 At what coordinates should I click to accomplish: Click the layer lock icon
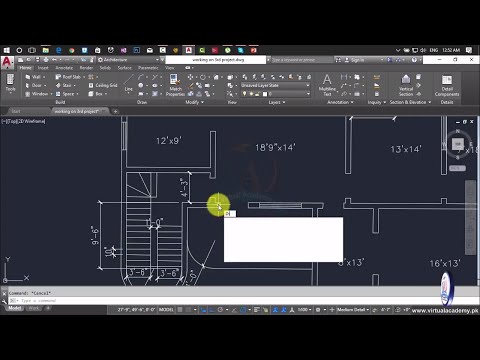click(x=257, y=94)
